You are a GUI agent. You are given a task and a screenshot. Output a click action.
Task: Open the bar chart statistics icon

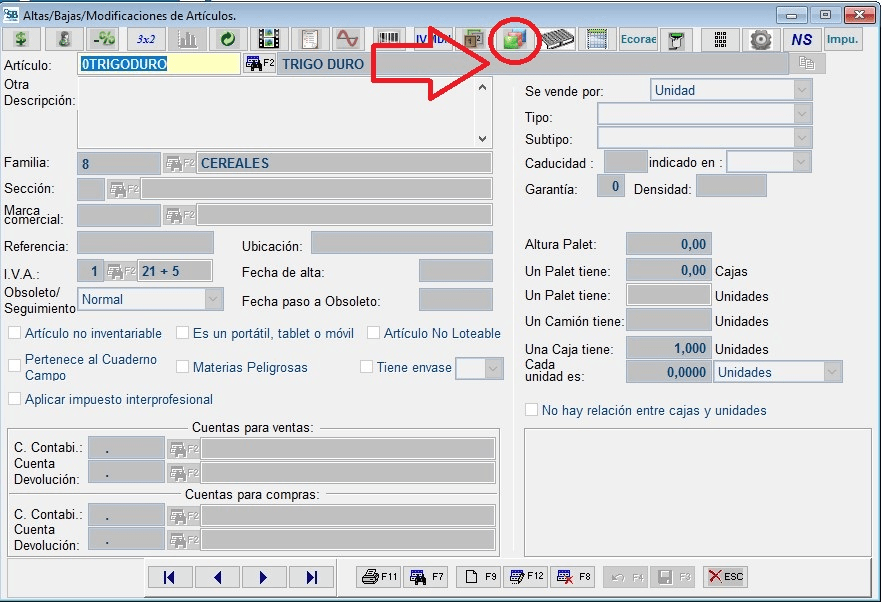point(187,39)
